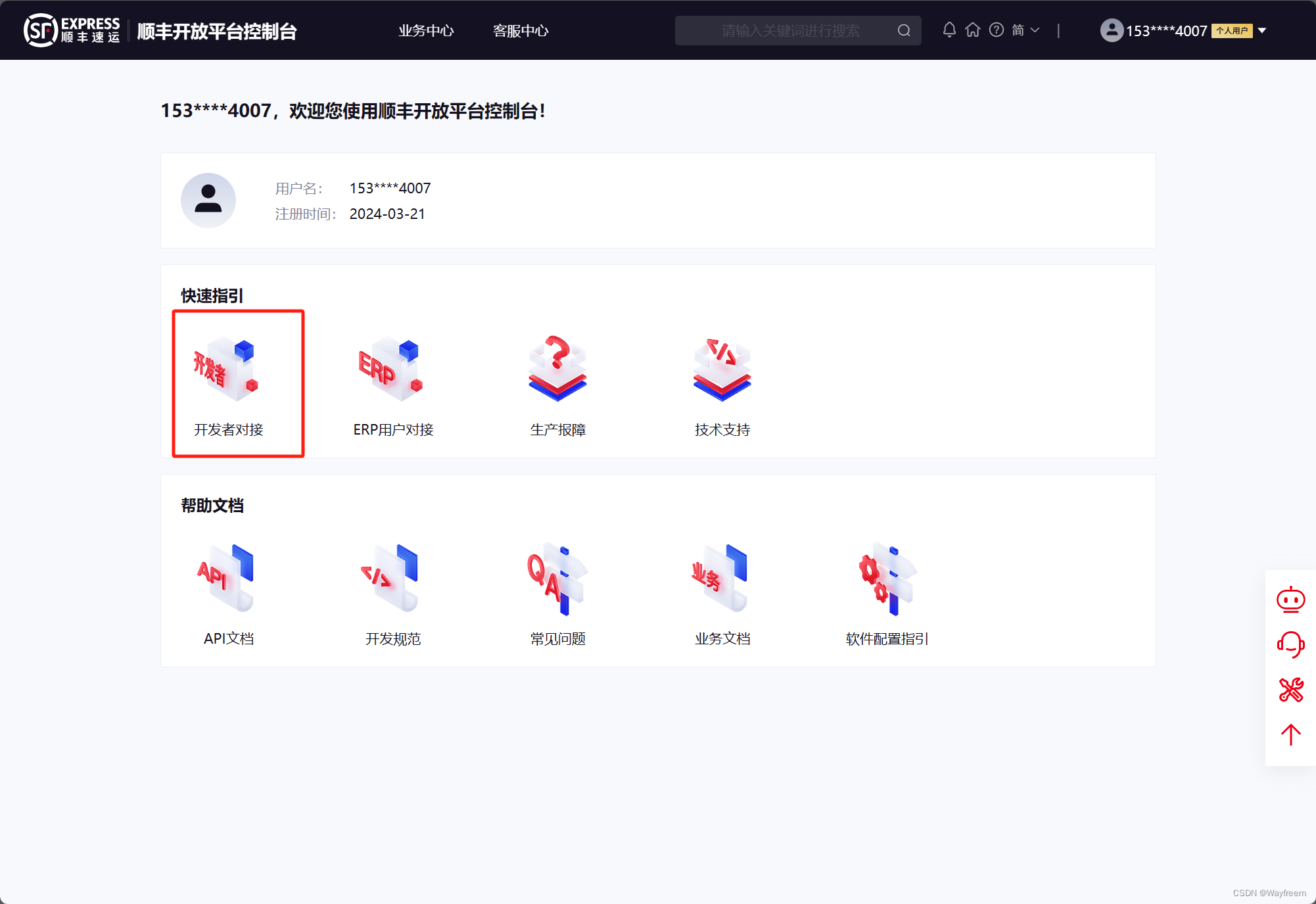Expand the 简 language dropdown
1316x904 pixels.
1025,30
